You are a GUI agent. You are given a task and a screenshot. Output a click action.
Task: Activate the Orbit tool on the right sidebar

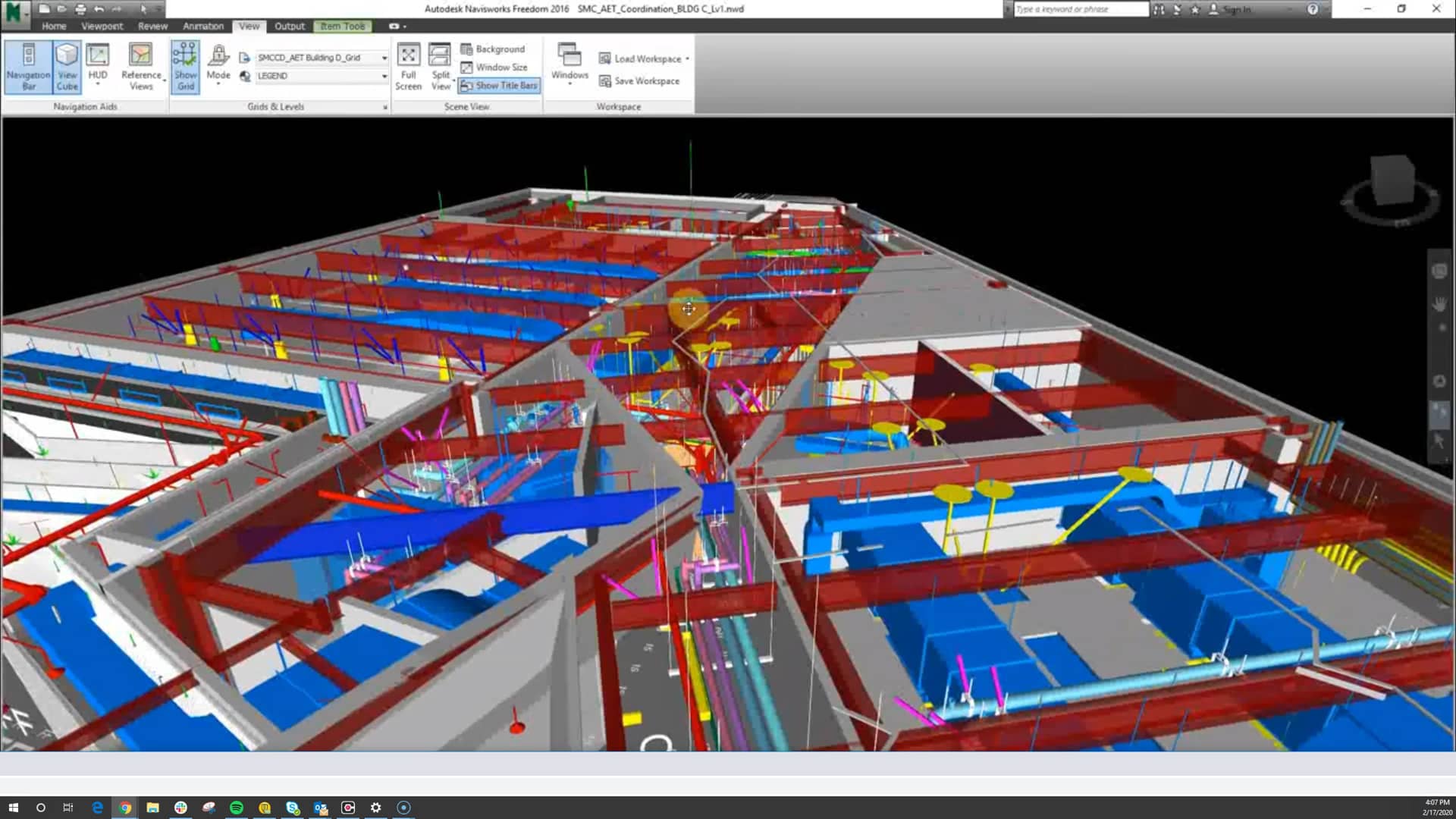tap(1439, 380)
